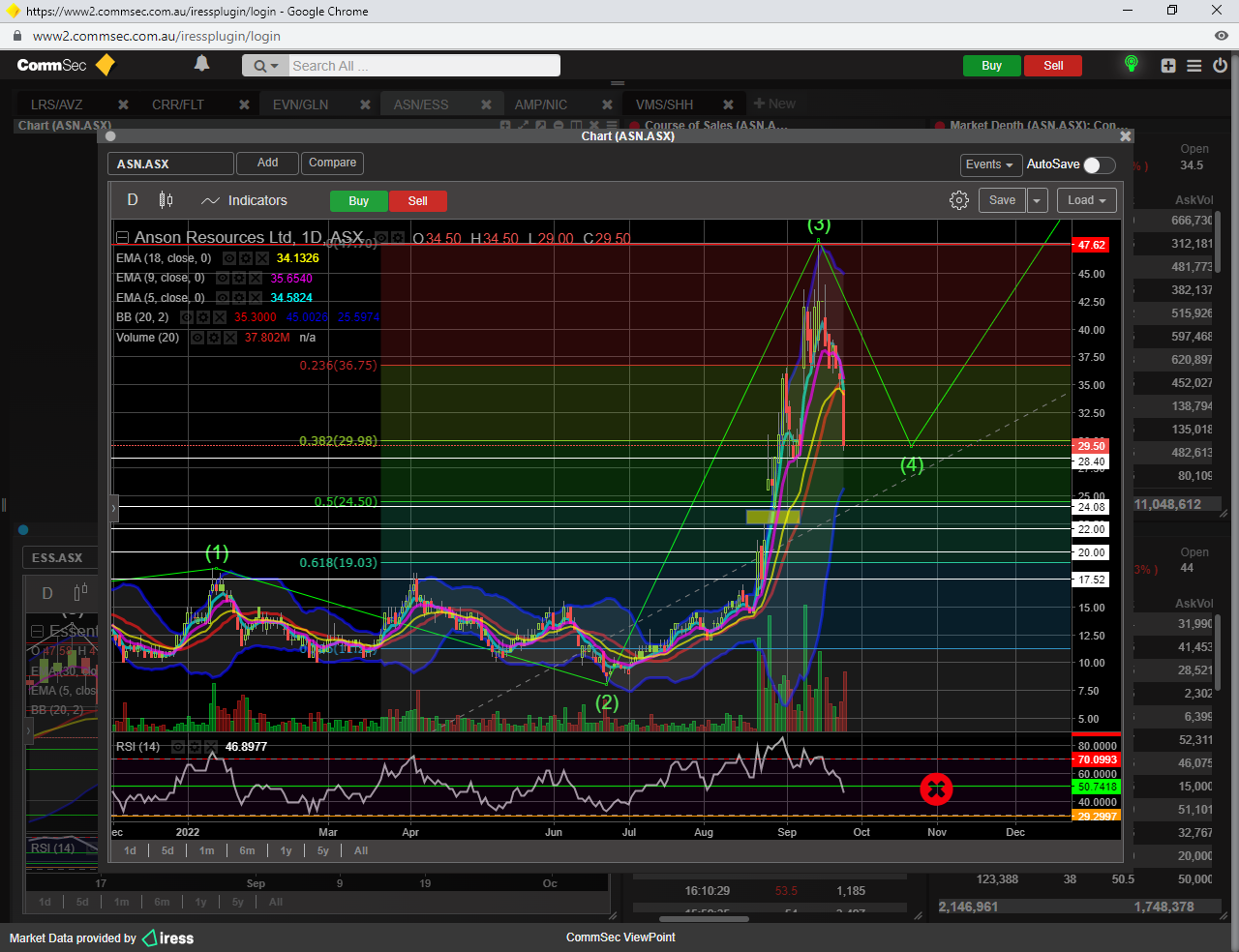
Task: Open chart settings gear icon
Action: 958,200
